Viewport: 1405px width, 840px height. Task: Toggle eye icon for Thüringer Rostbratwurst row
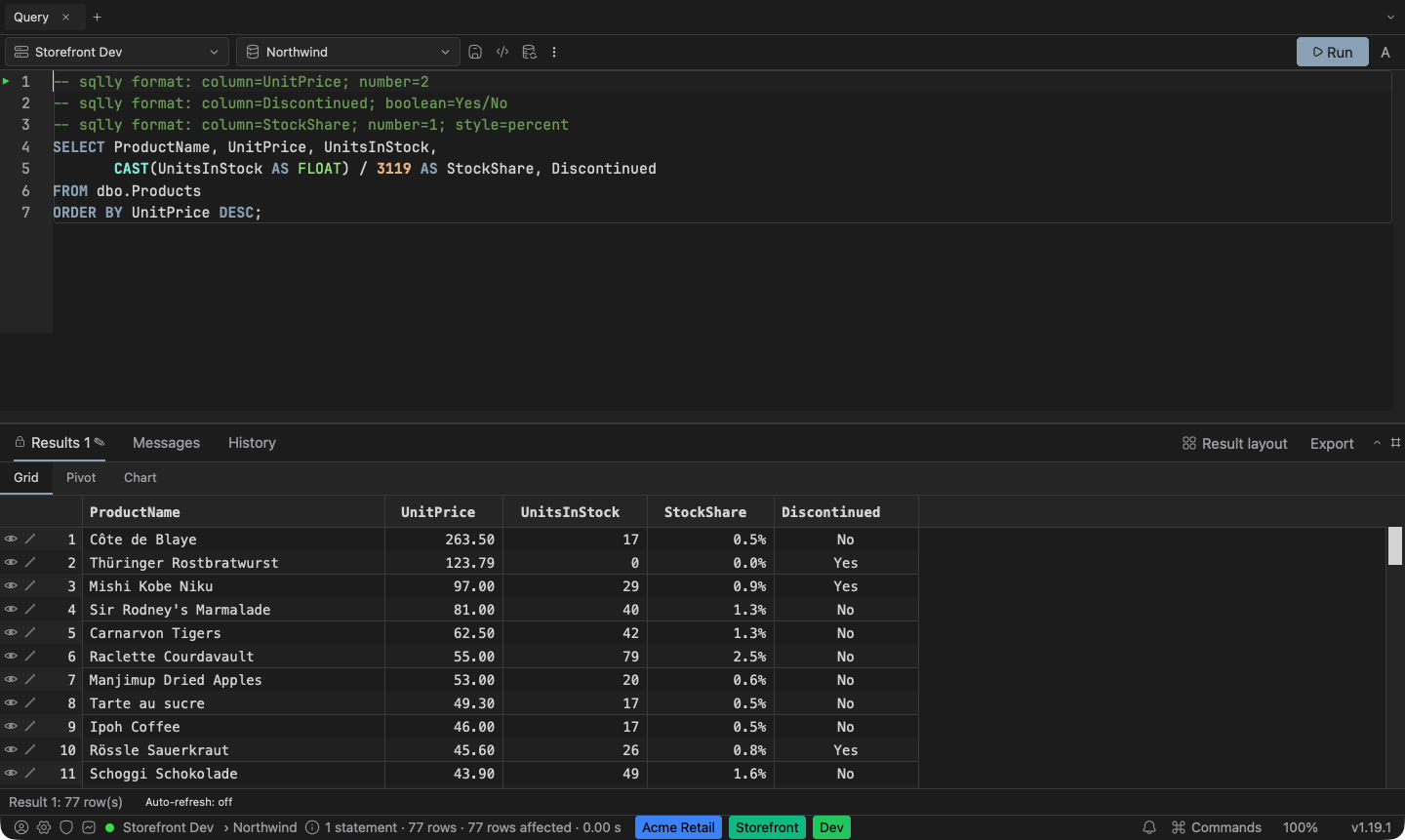11,562
